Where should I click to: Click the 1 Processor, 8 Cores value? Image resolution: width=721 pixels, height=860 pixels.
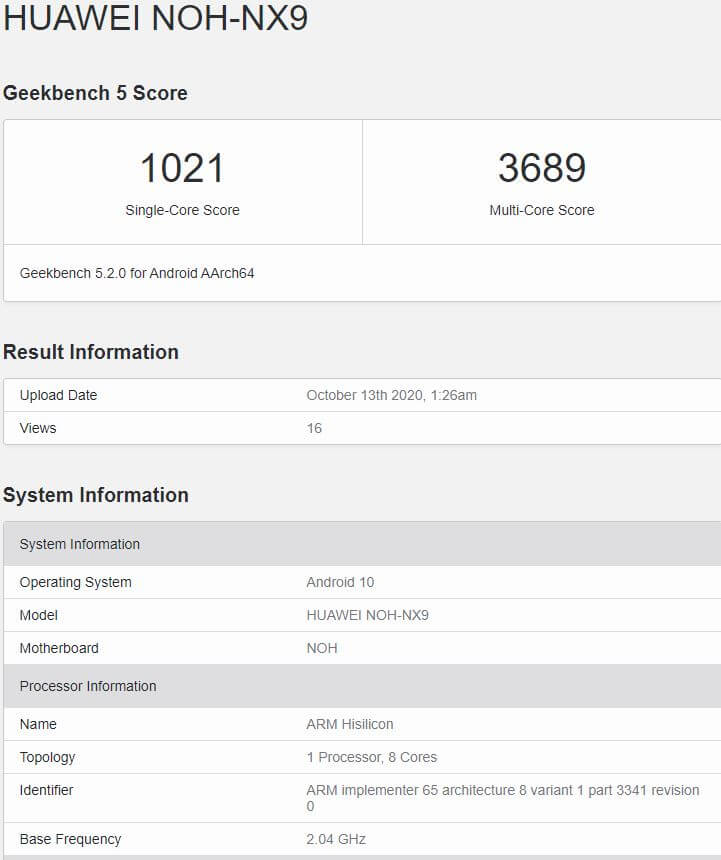(372, 757)
